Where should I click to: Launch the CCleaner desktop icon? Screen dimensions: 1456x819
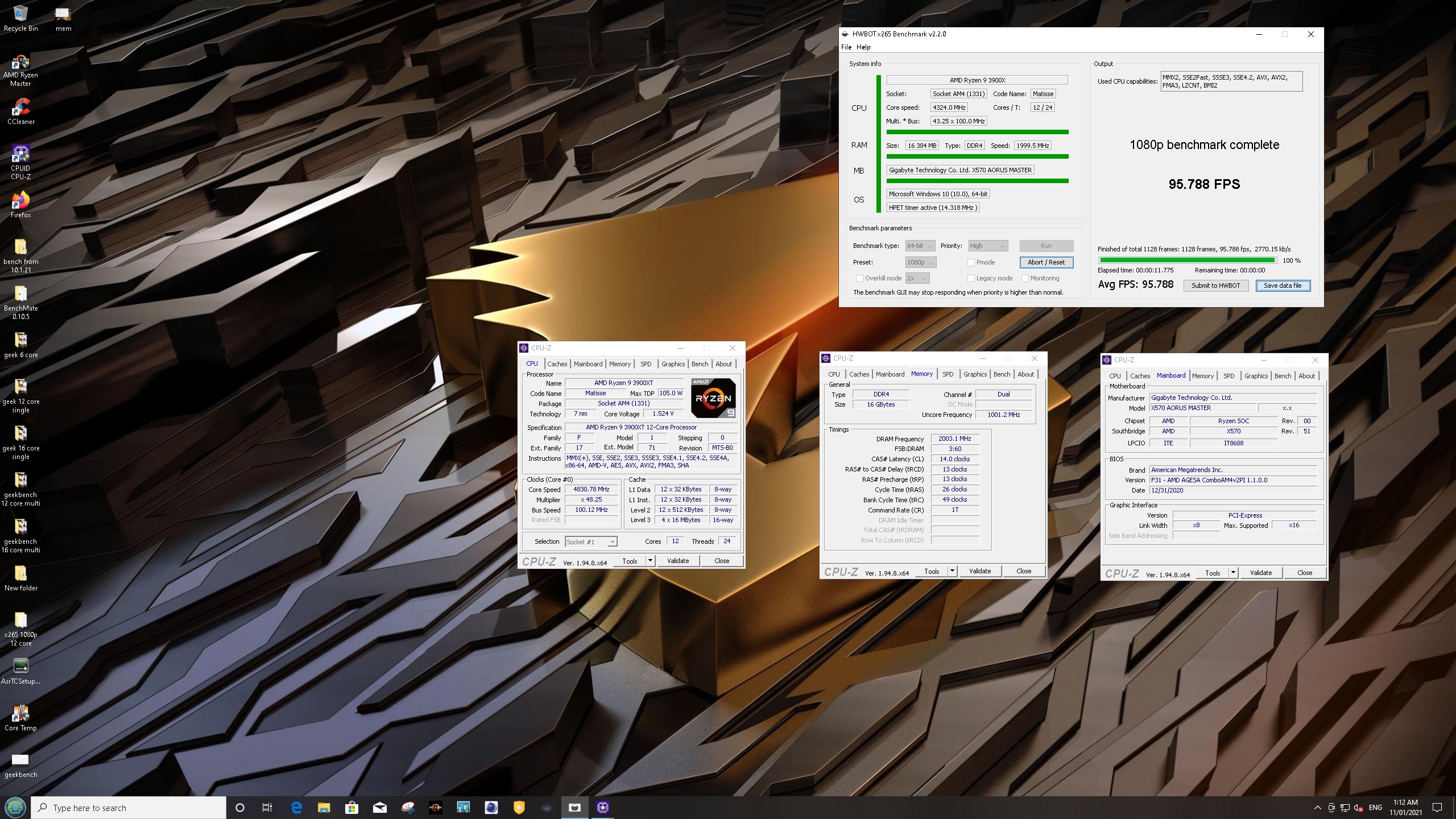(x=20, y=111)
